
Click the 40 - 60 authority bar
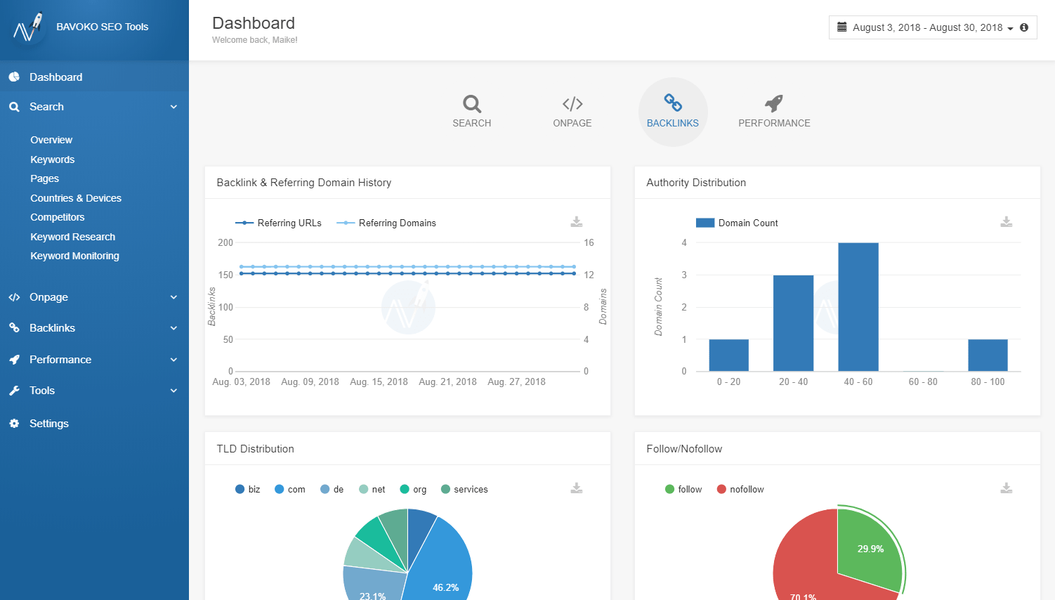click(858, 307)
